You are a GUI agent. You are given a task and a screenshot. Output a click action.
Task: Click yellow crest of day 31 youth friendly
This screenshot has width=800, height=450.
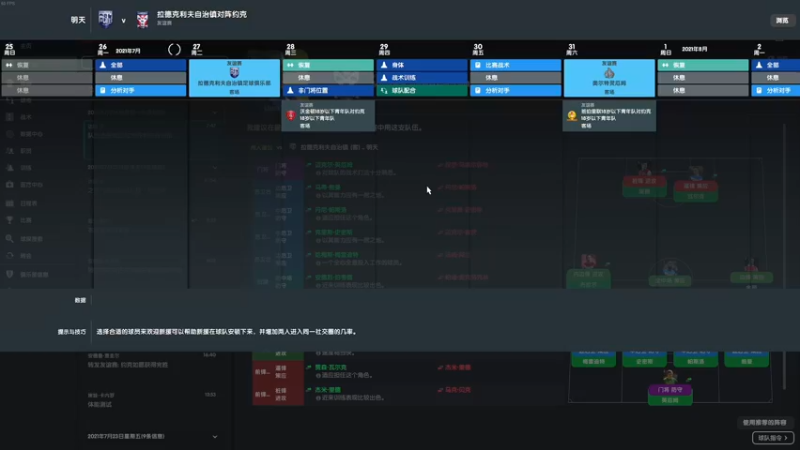572,115
